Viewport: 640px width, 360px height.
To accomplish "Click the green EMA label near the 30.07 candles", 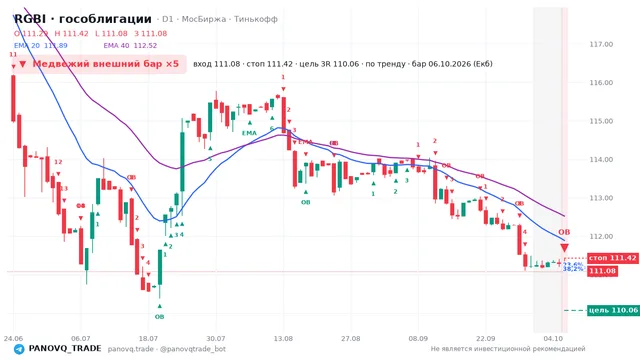I will click(249, 133).
